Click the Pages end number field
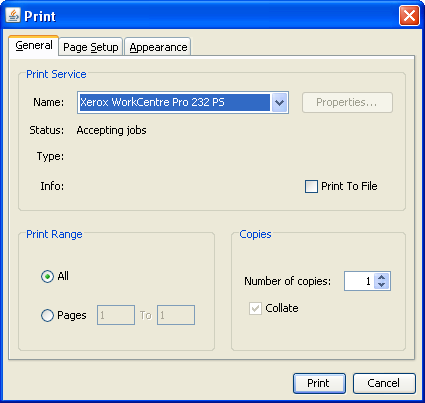 tap(176, 315)
